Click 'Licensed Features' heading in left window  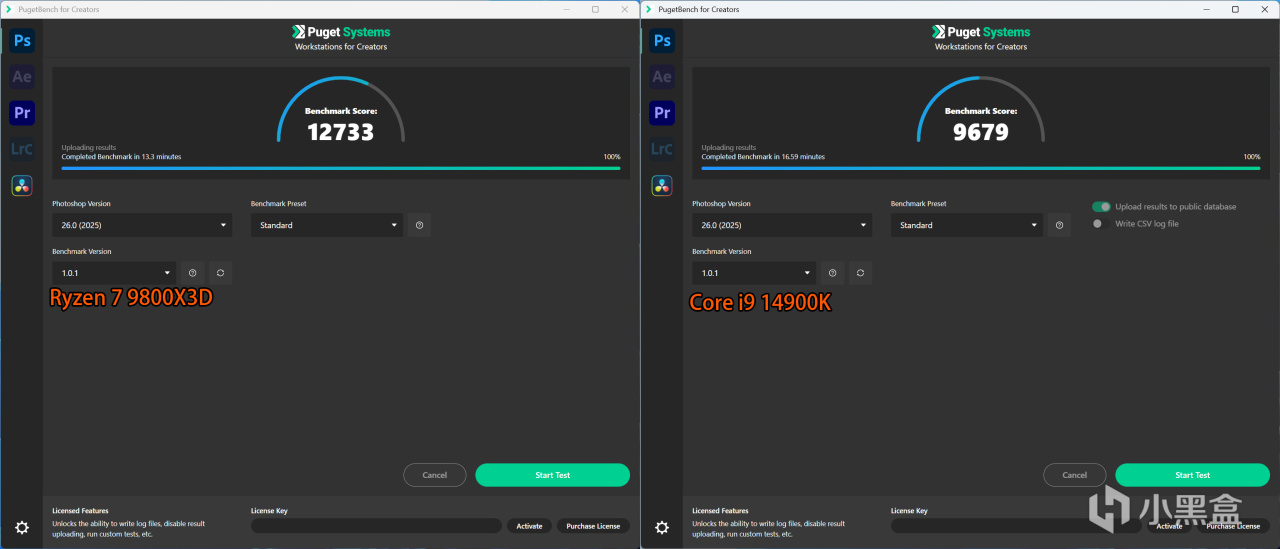point(80,511)
